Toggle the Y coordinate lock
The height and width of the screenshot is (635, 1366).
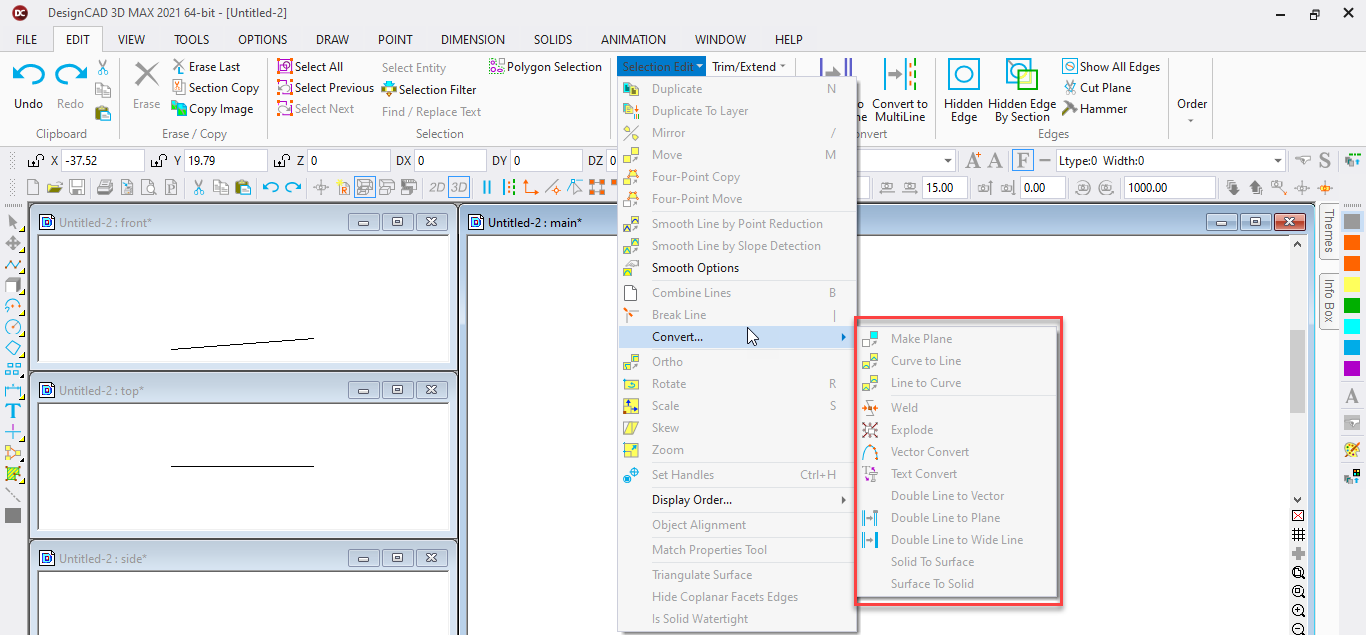(x=158, y=161)
